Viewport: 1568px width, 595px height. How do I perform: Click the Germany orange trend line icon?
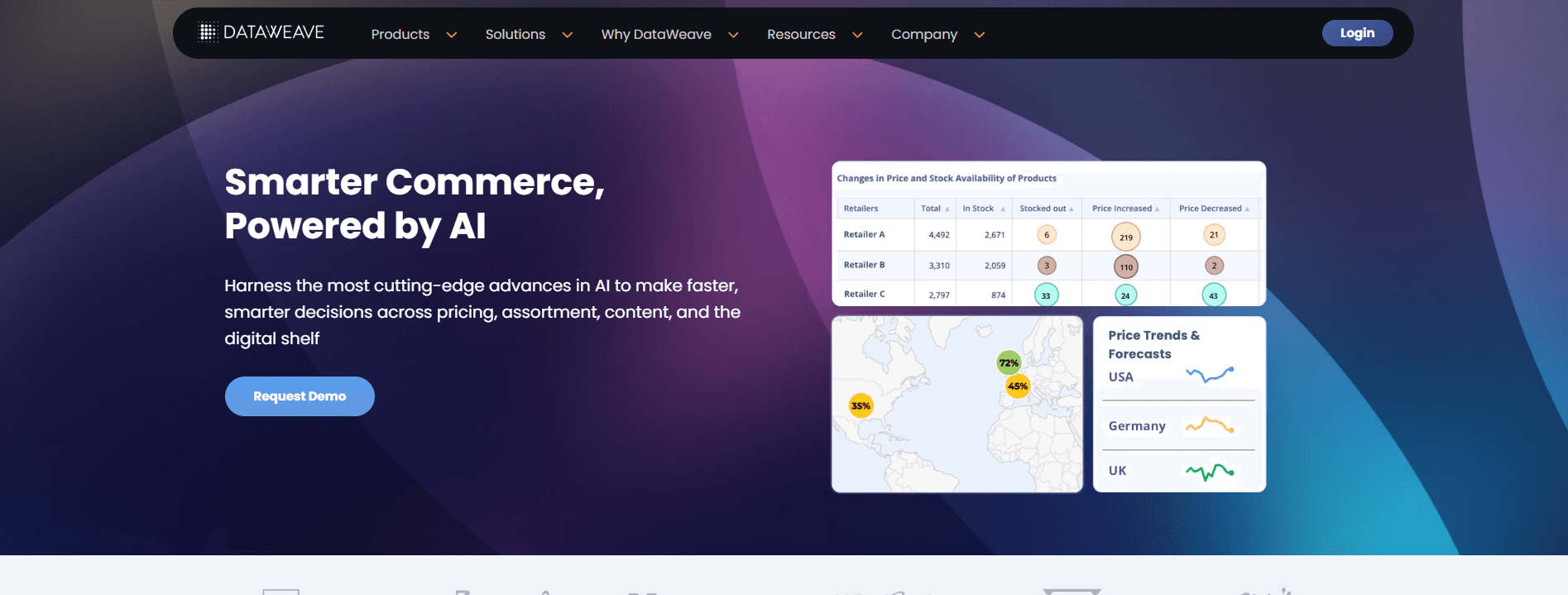[1209, 425]
